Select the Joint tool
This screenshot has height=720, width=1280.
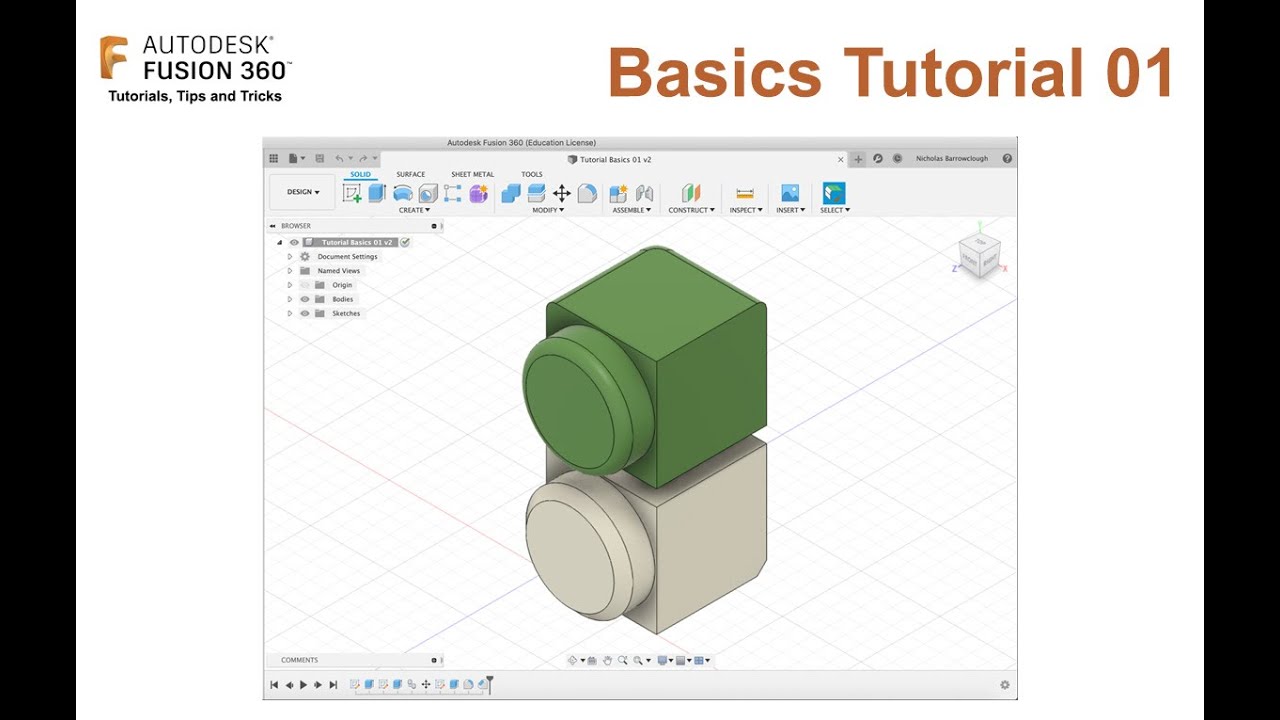[644, 193]
